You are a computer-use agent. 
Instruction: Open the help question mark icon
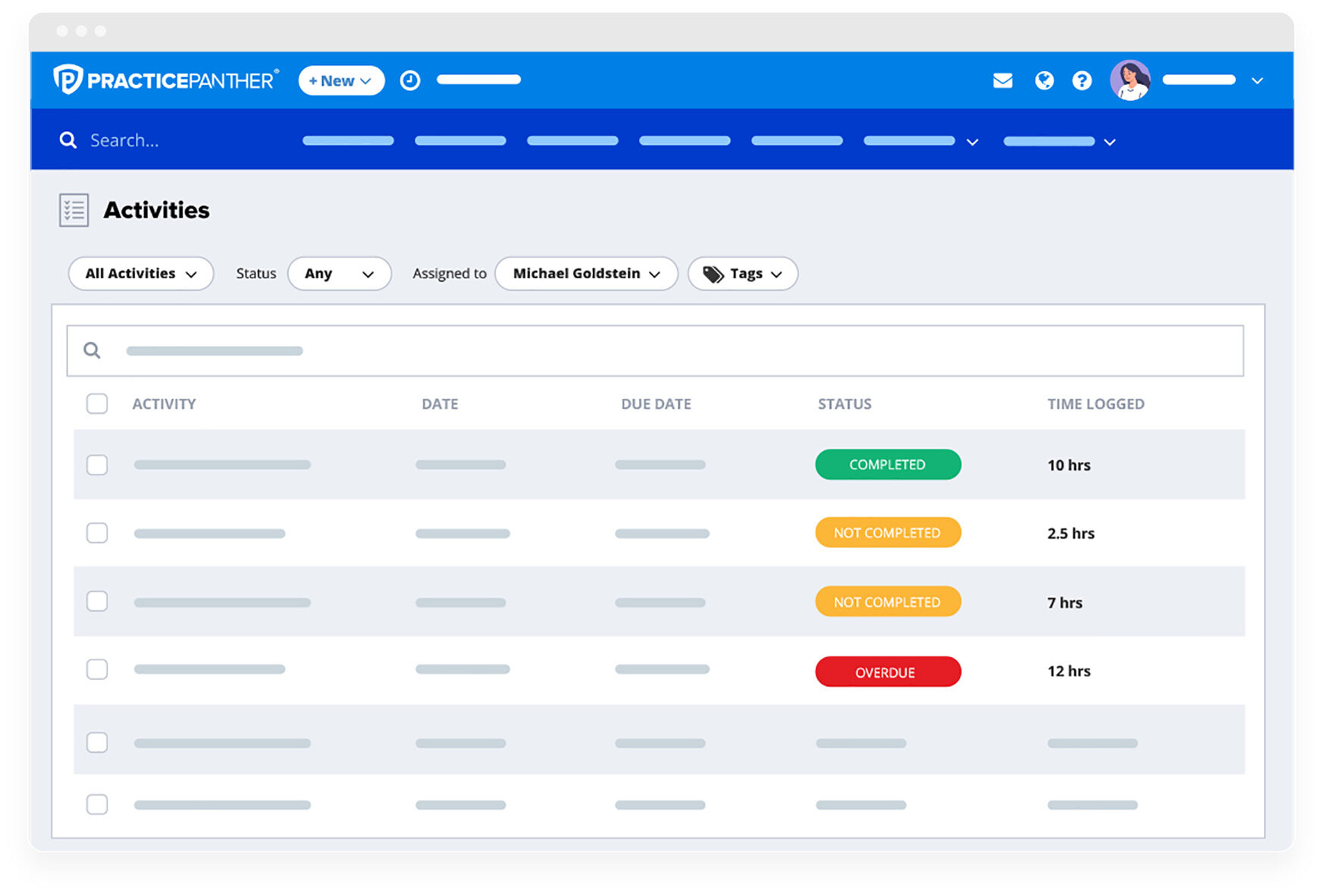click(1082, 80)
